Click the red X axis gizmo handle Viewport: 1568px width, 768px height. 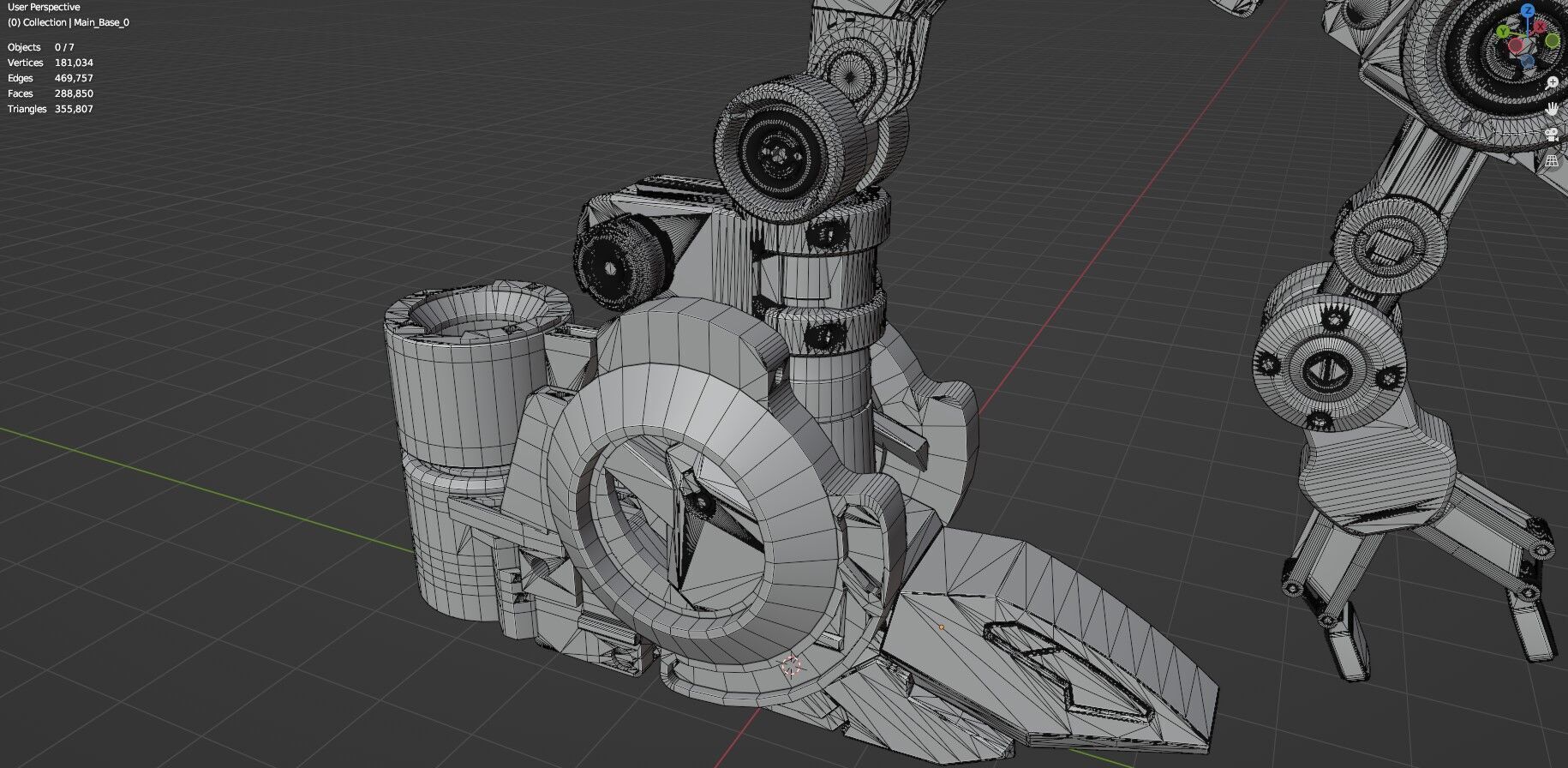tap(1540, 27)
